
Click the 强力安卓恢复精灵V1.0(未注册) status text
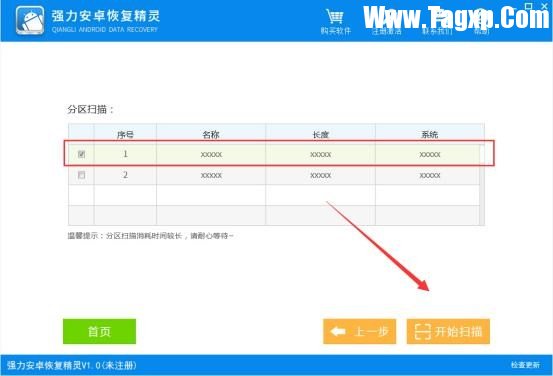pos(72,365)
